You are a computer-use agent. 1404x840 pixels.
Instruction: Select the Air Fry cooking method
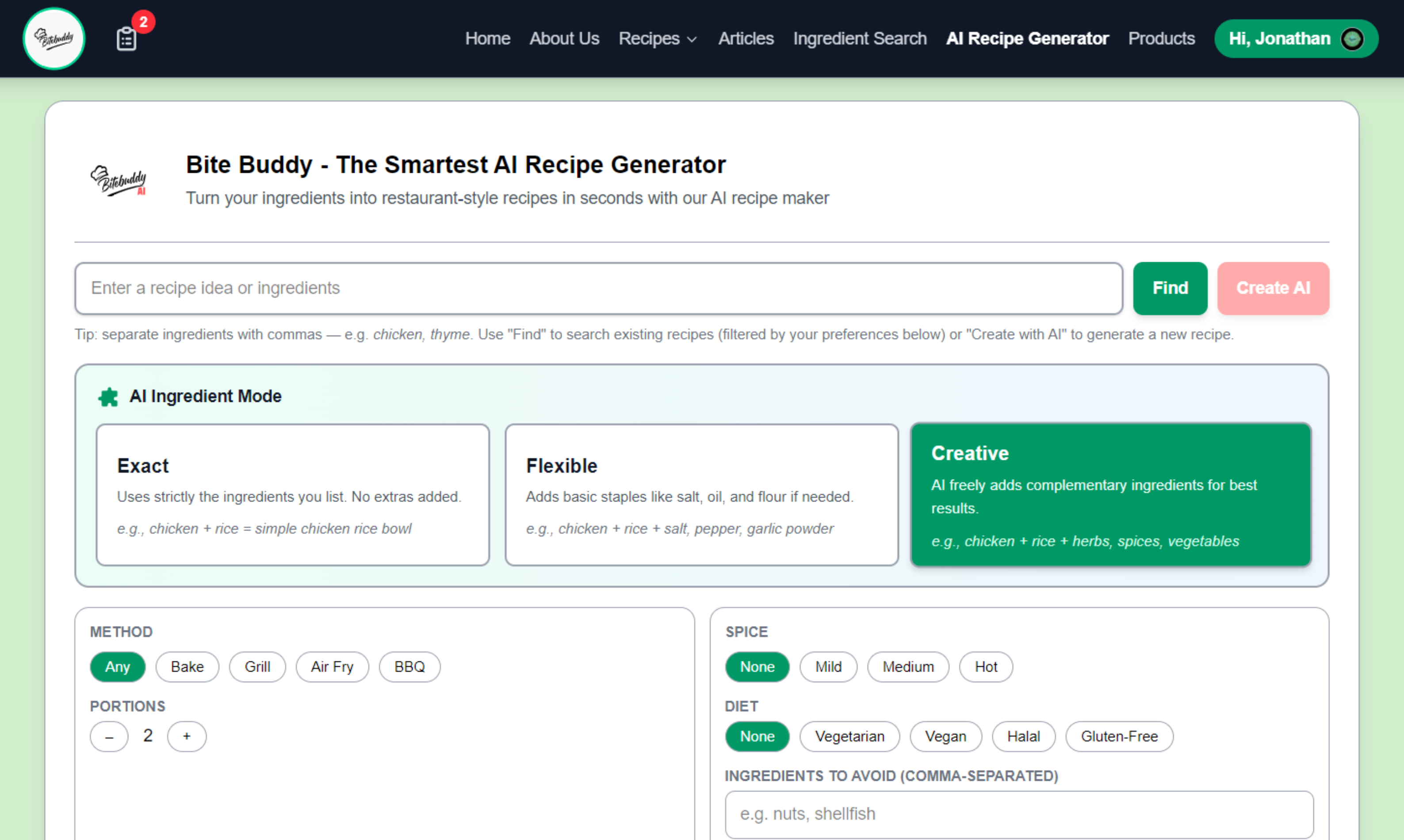[x=332, y=667]
